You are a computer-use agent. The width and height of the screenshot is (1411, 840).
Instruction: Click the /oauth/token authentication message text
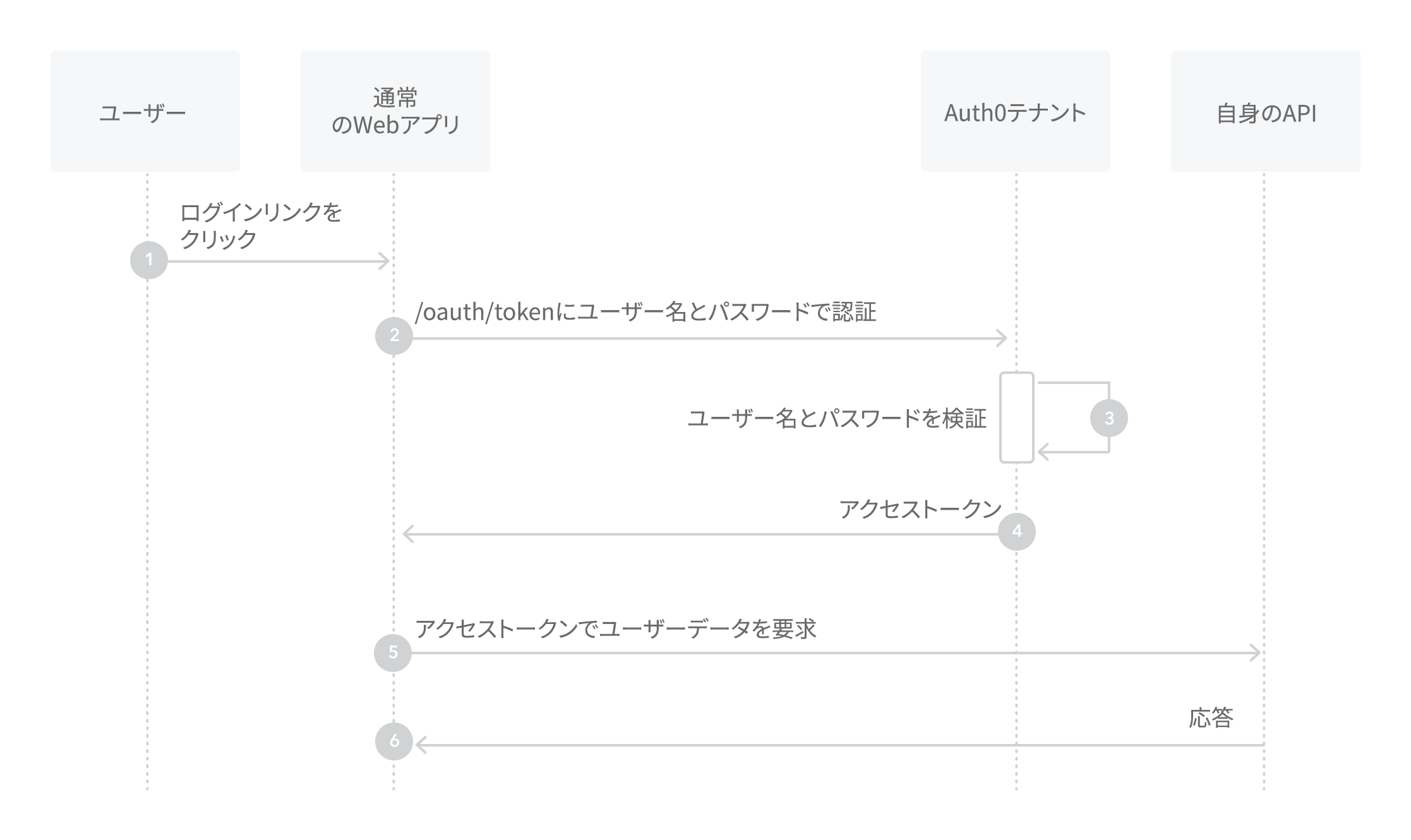645,312
